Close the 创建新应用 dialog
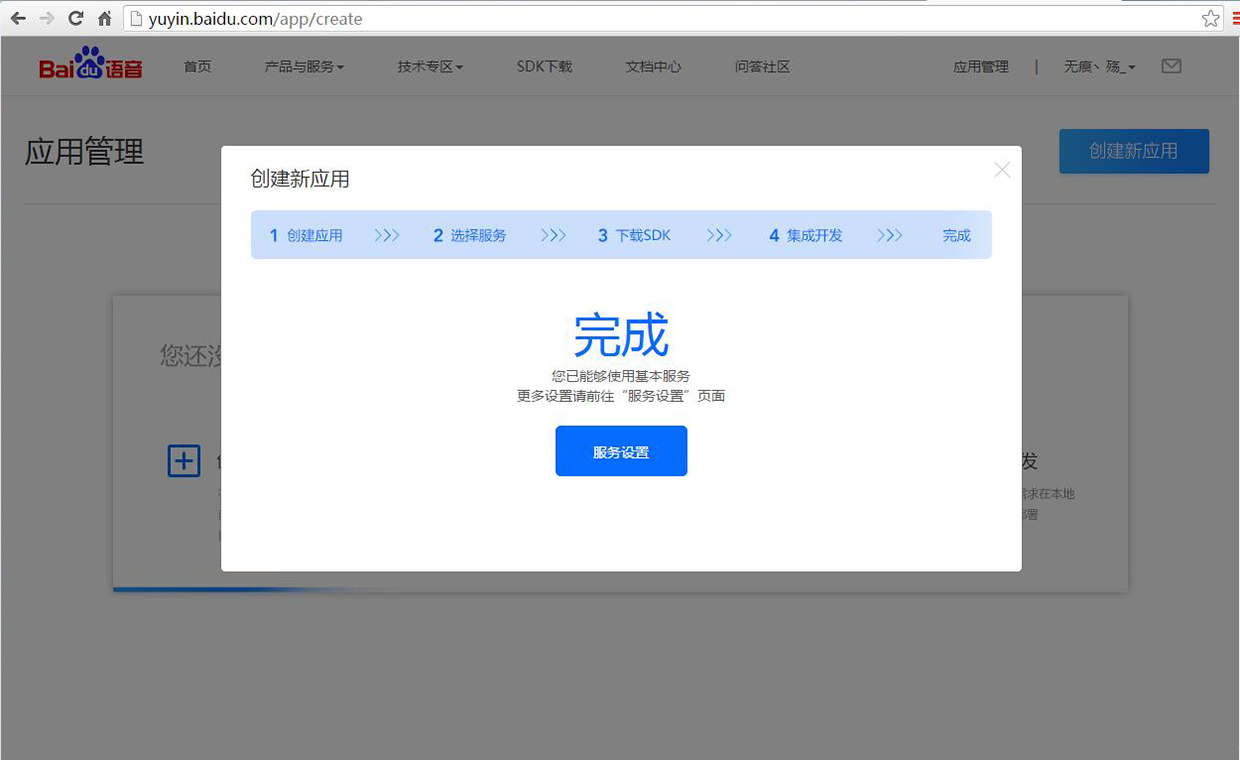Viewport: 1240px width, 760px height. tap(1002, 170)
